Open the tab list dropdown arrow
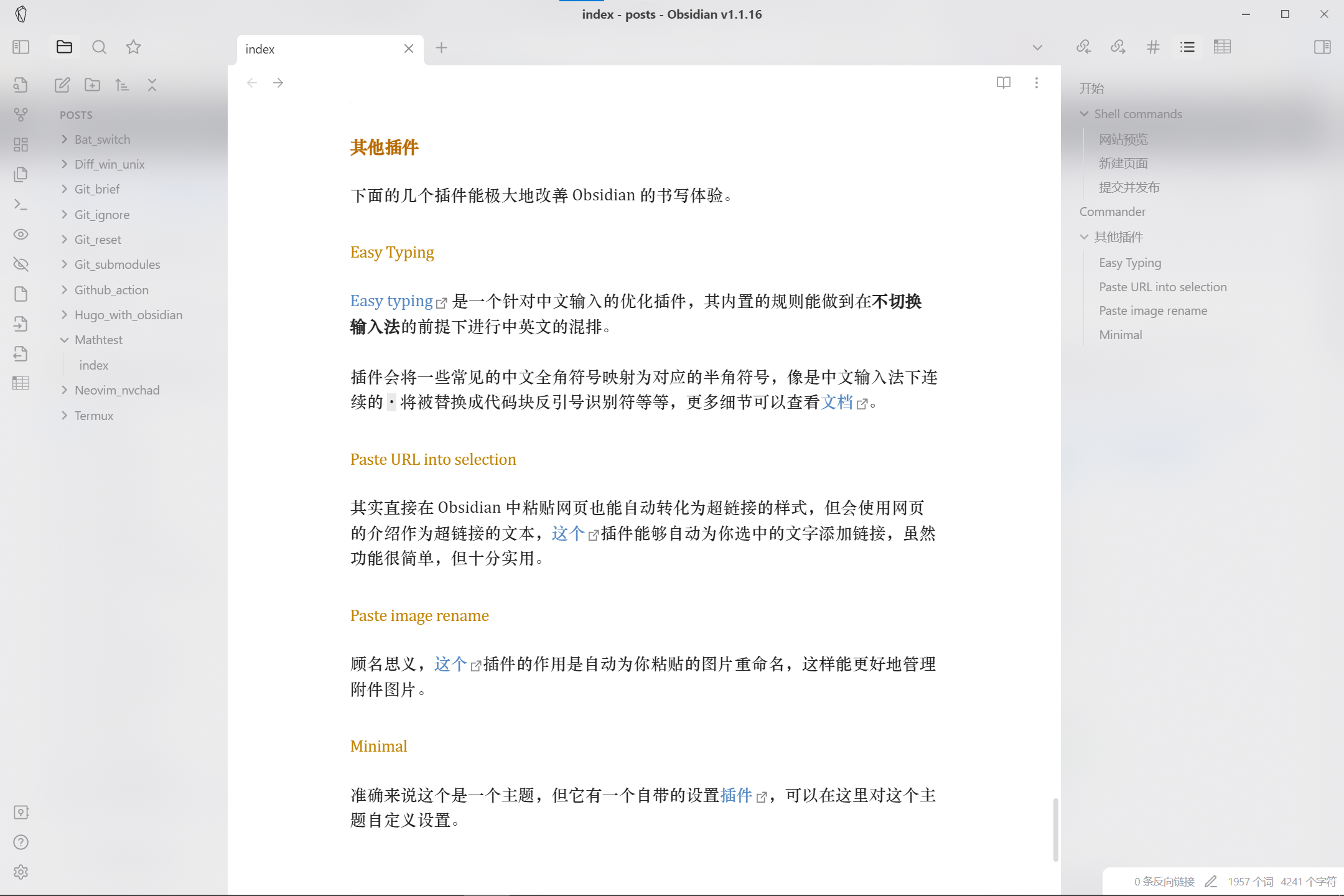 pyautogui.click(x=1037, y=48)
